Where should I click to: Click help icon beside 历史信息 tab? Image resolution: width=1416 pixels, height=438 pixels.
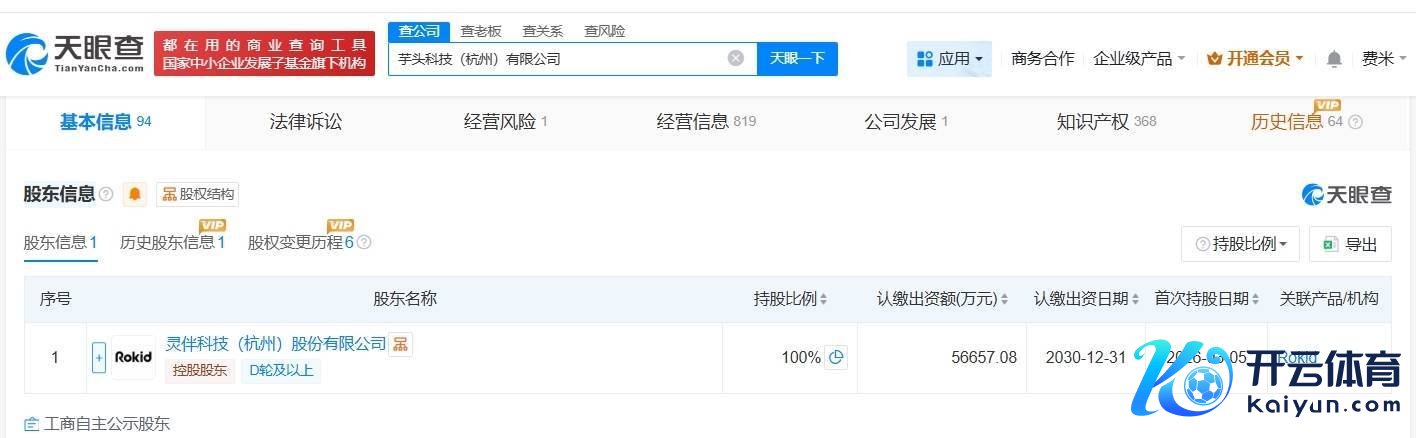click(1355, 122)
